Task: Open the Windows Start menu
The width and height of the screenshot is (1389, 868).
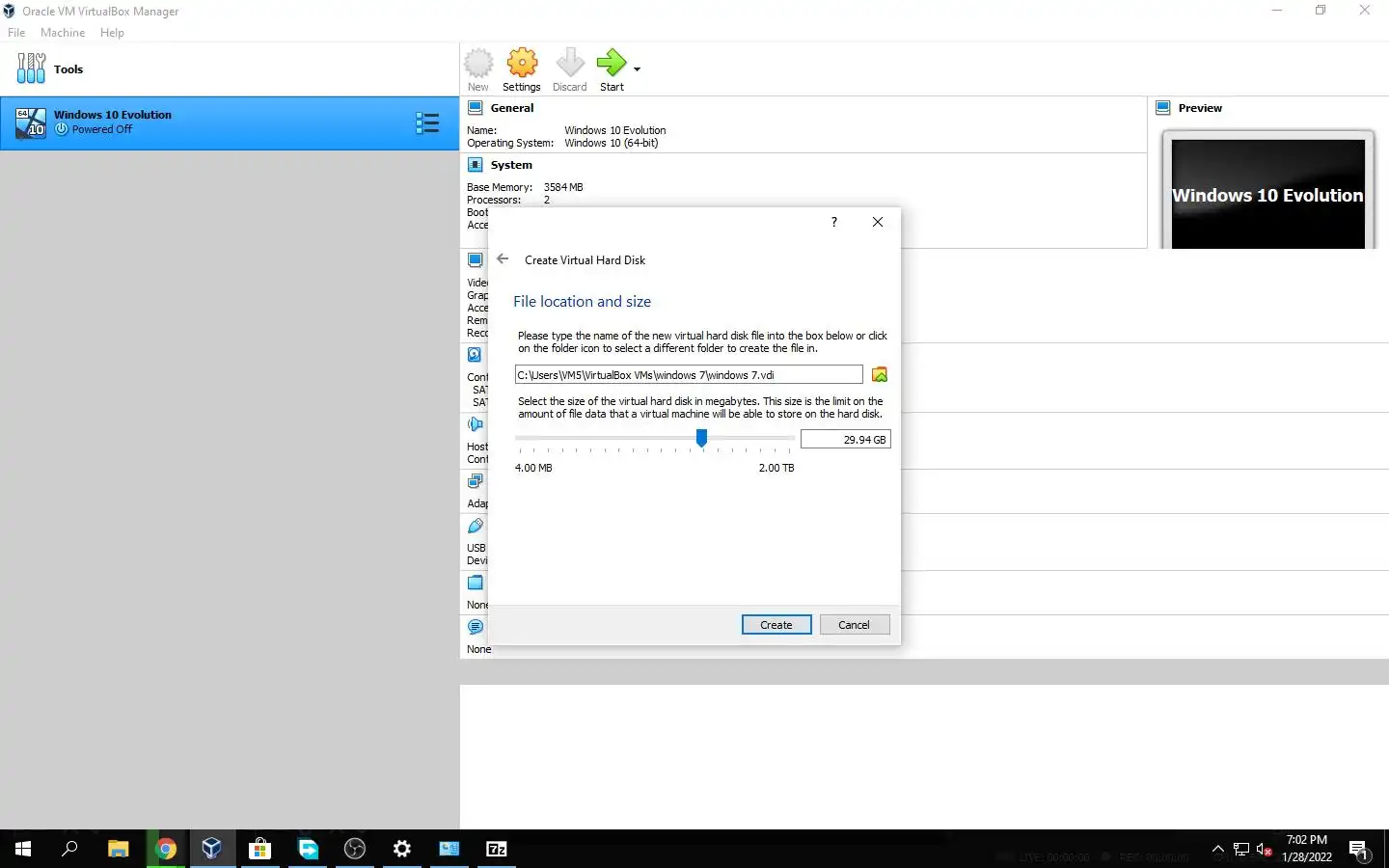Action: click(23, 849)
